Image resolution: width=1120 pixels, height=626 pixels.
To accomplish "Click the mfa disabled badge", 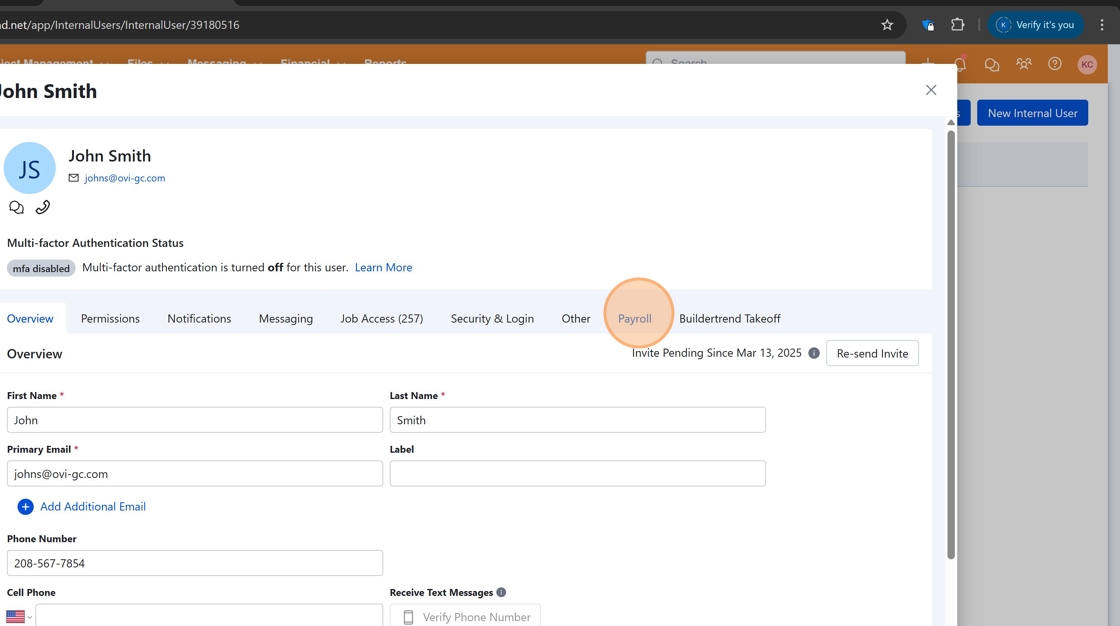I will coord(41,269).
